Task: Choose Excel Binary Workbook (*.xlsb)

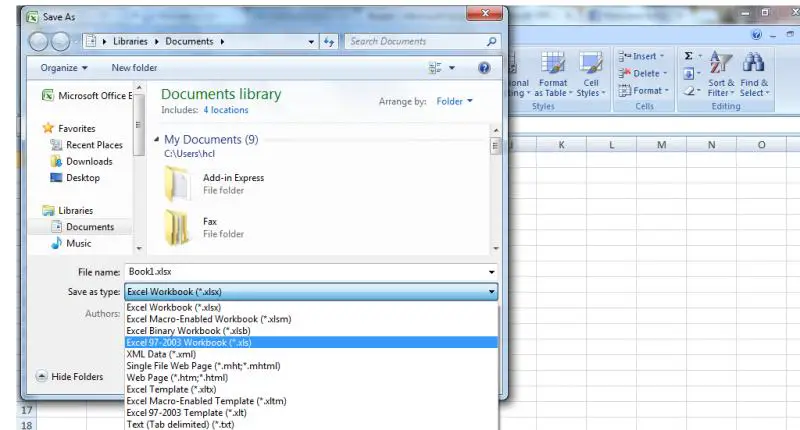Action: (311, 331)
